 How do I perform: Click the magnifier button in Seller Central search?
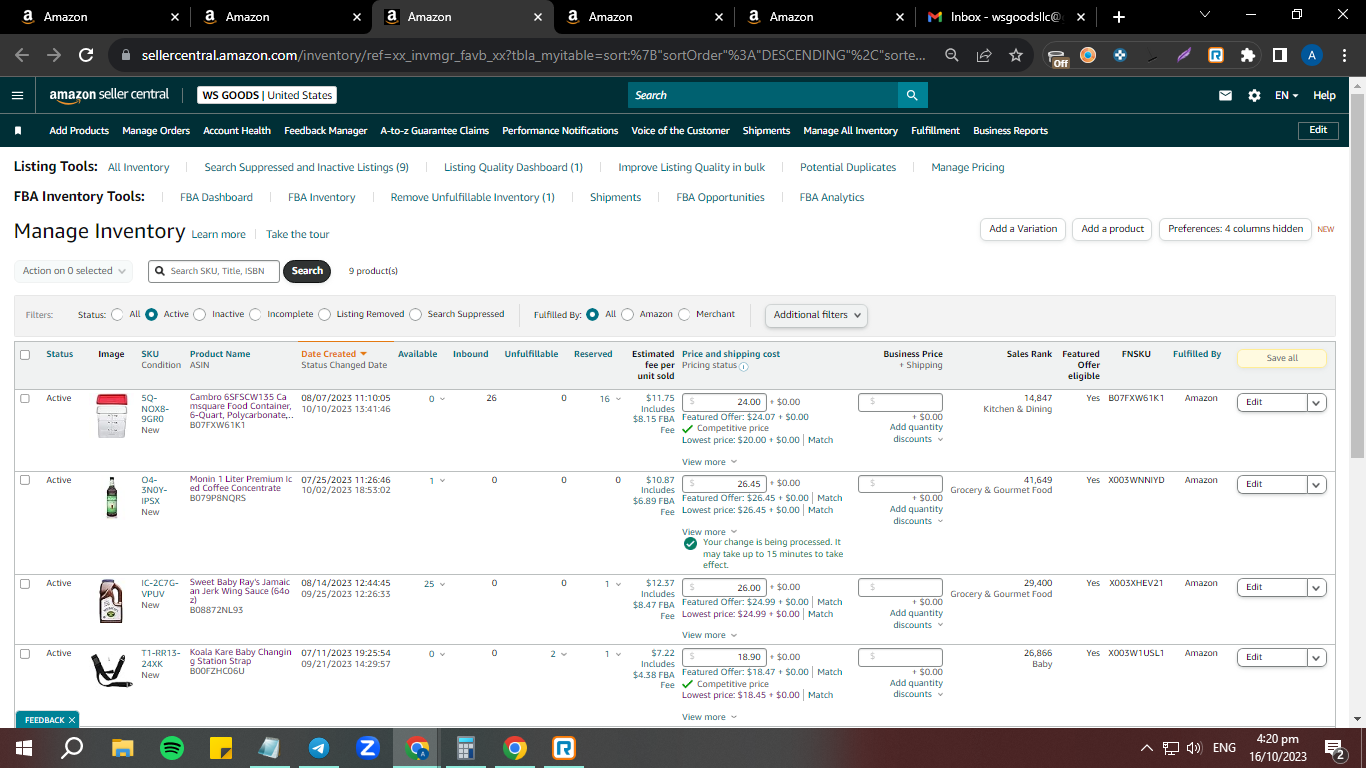point(912,95)
